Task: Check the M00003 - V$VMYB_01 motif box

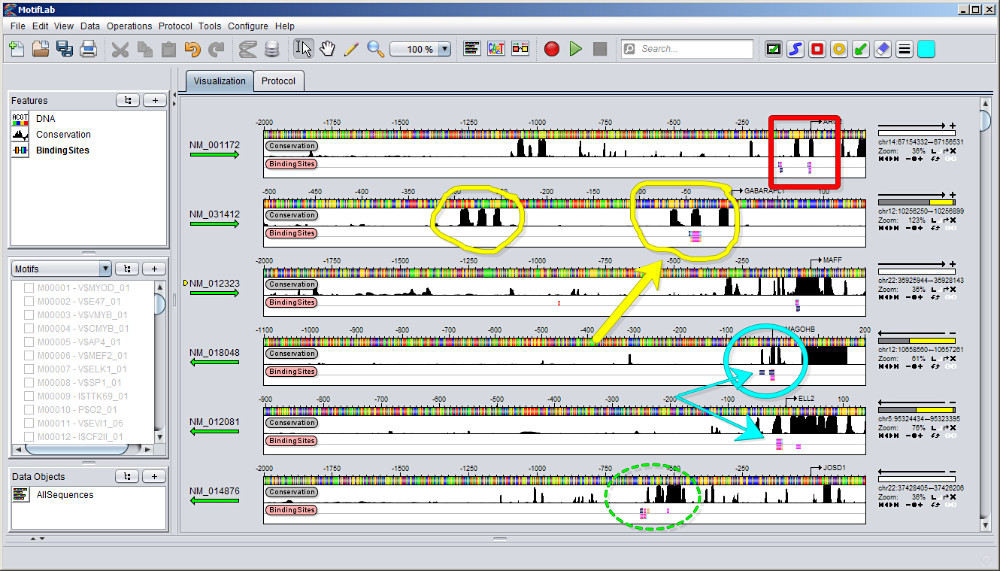Action: 29,315
